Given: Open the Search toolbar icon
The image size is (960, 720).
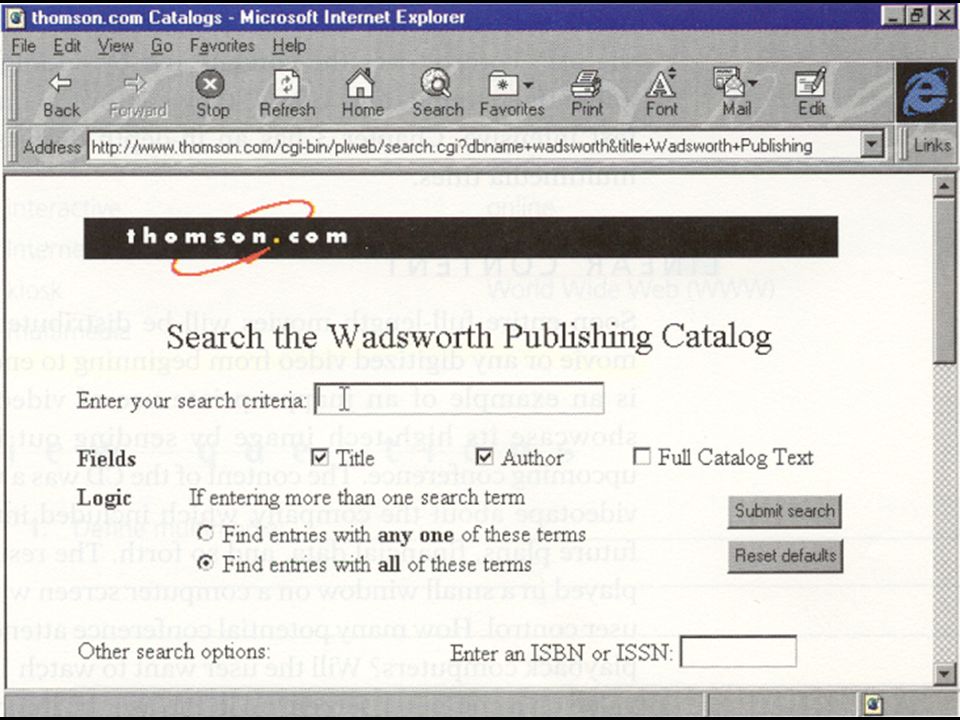Looking at the screenshot, I should click(x=435, y=83).
